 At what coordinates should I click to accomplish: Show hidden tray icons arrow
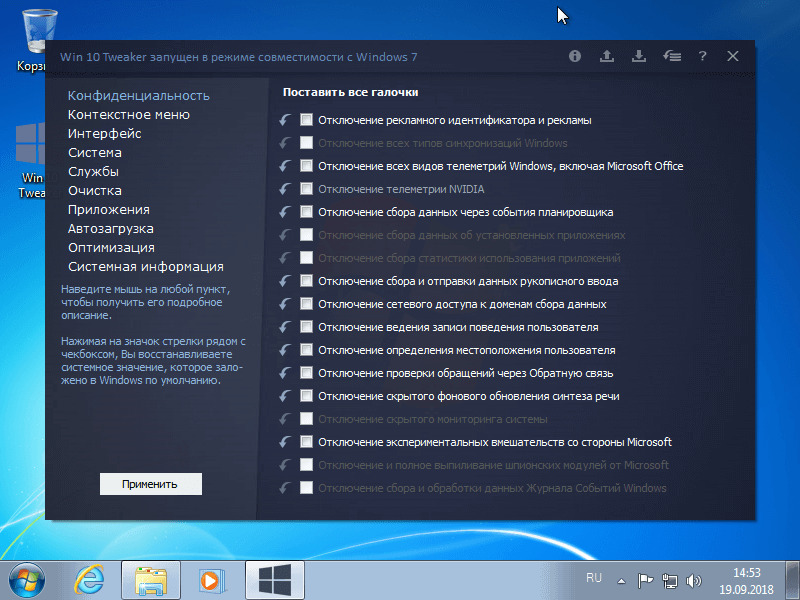pos(621,581)
